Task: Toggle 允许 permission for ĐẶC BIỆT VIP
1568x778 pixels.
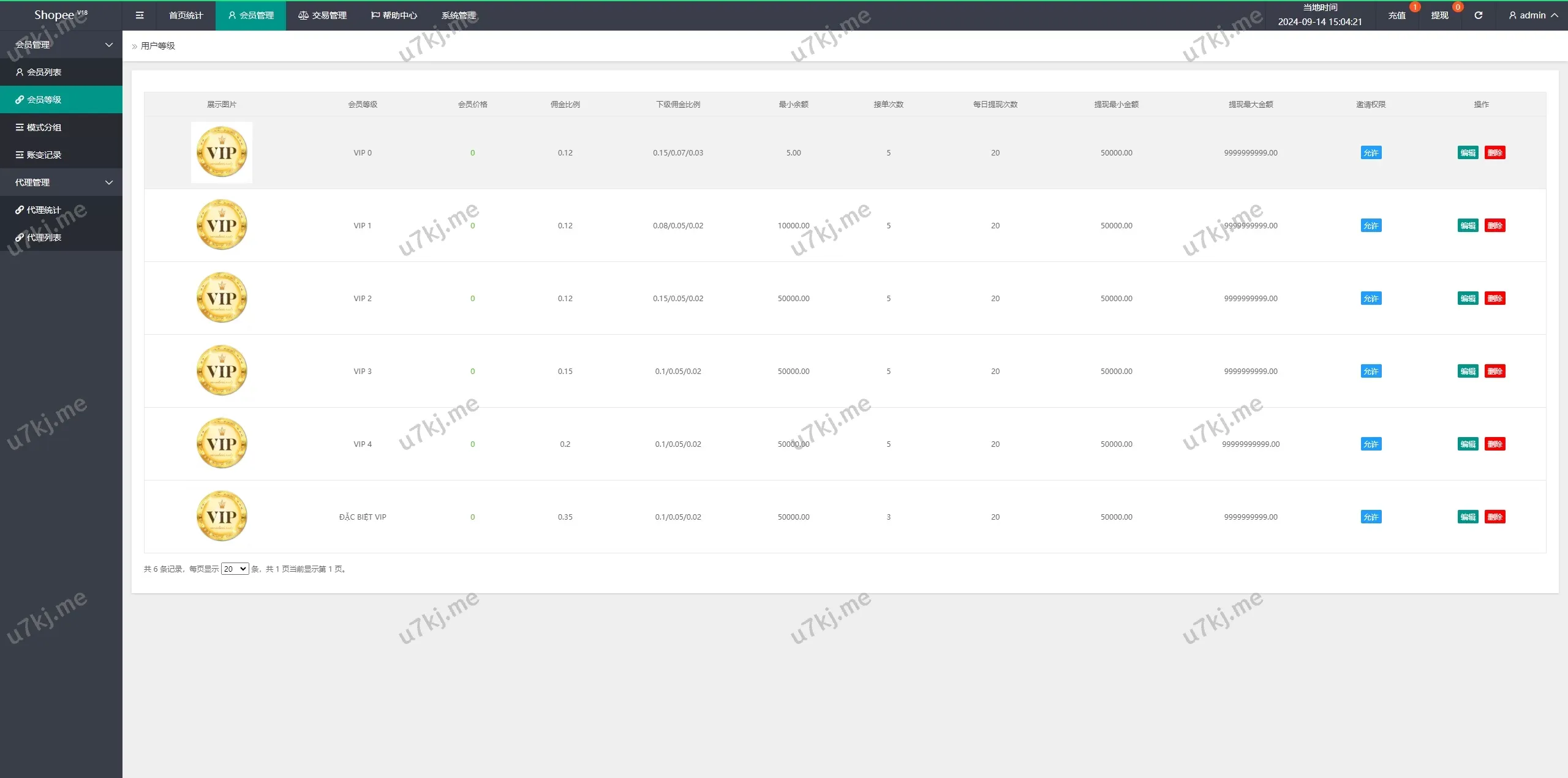Action: pyautogui.click(x=1371, y=517)
